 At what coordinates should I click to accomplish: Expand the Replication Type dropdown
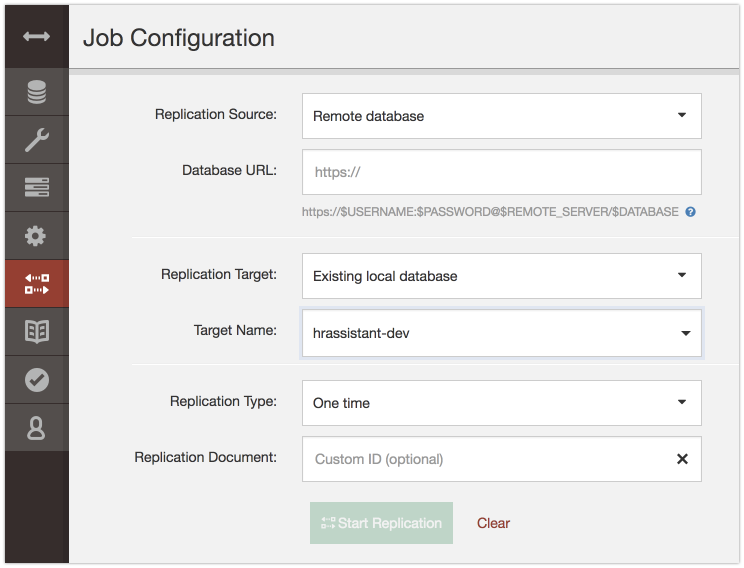pyautogui.click(x=502, y=403)
